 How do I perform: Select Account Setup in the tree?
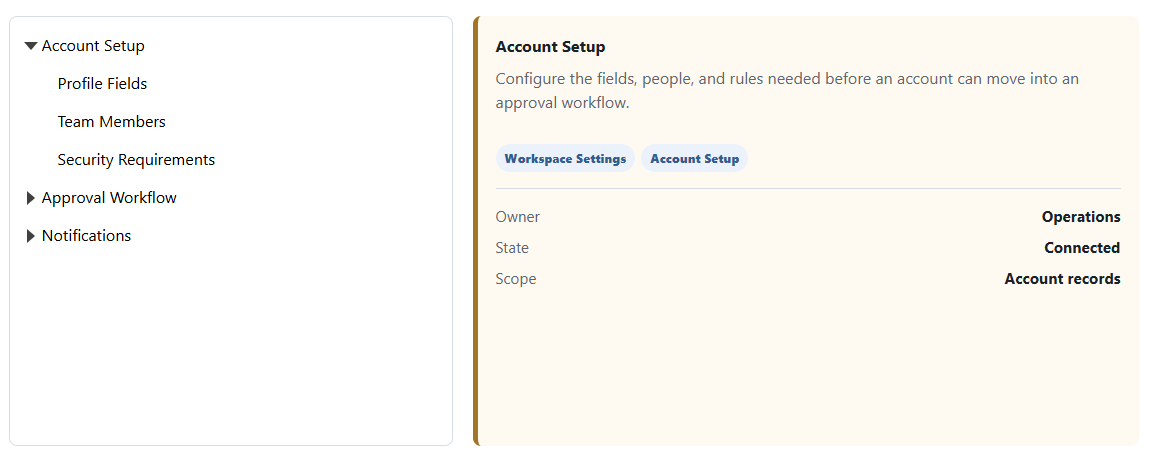[93, 45]
